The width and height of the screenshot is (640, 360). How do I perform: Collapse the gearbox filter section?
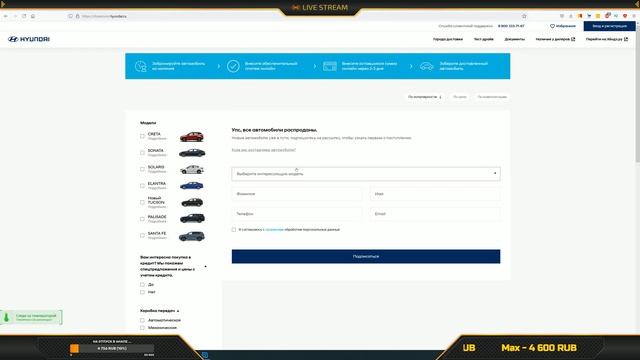(178, 311)
